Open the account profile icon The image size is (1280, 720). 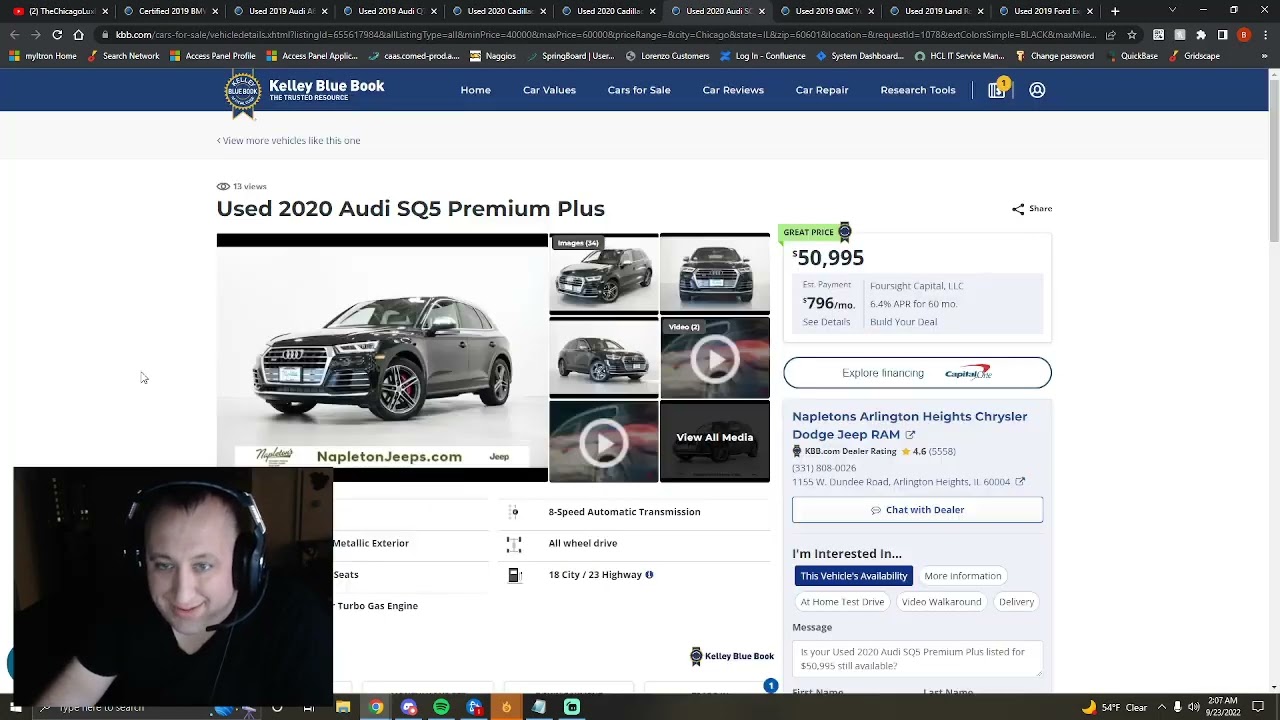click(1037, 90)
